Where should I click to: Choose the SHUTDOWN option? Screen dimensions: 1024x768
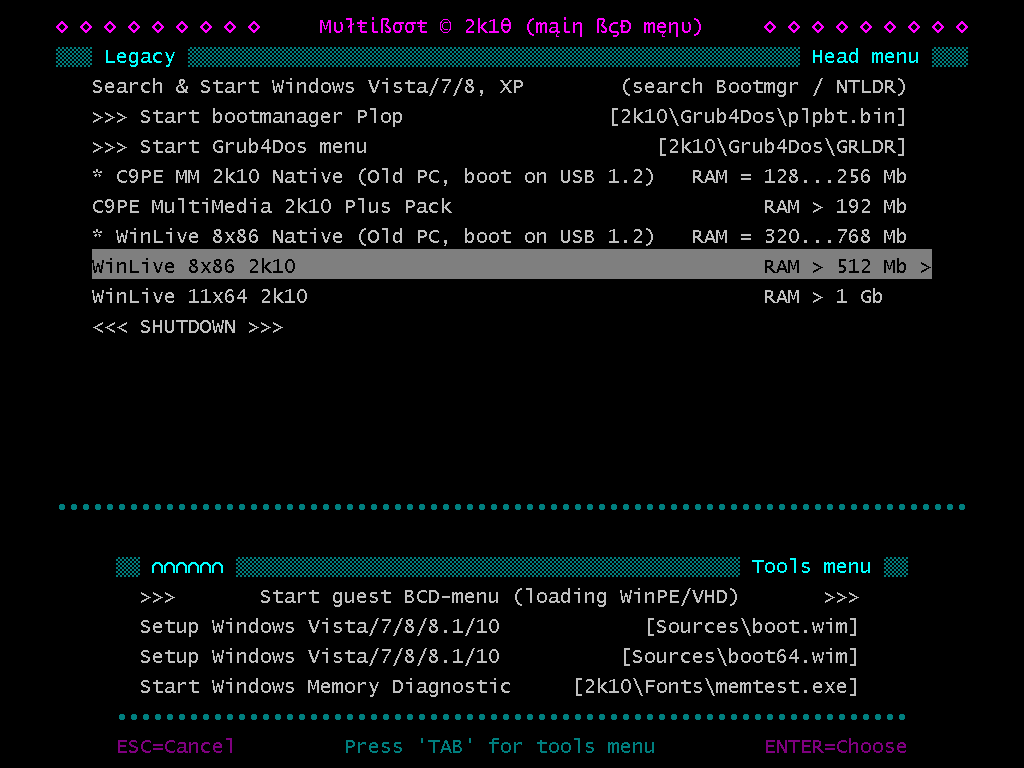pyautogui.click(x=187, y=327)
